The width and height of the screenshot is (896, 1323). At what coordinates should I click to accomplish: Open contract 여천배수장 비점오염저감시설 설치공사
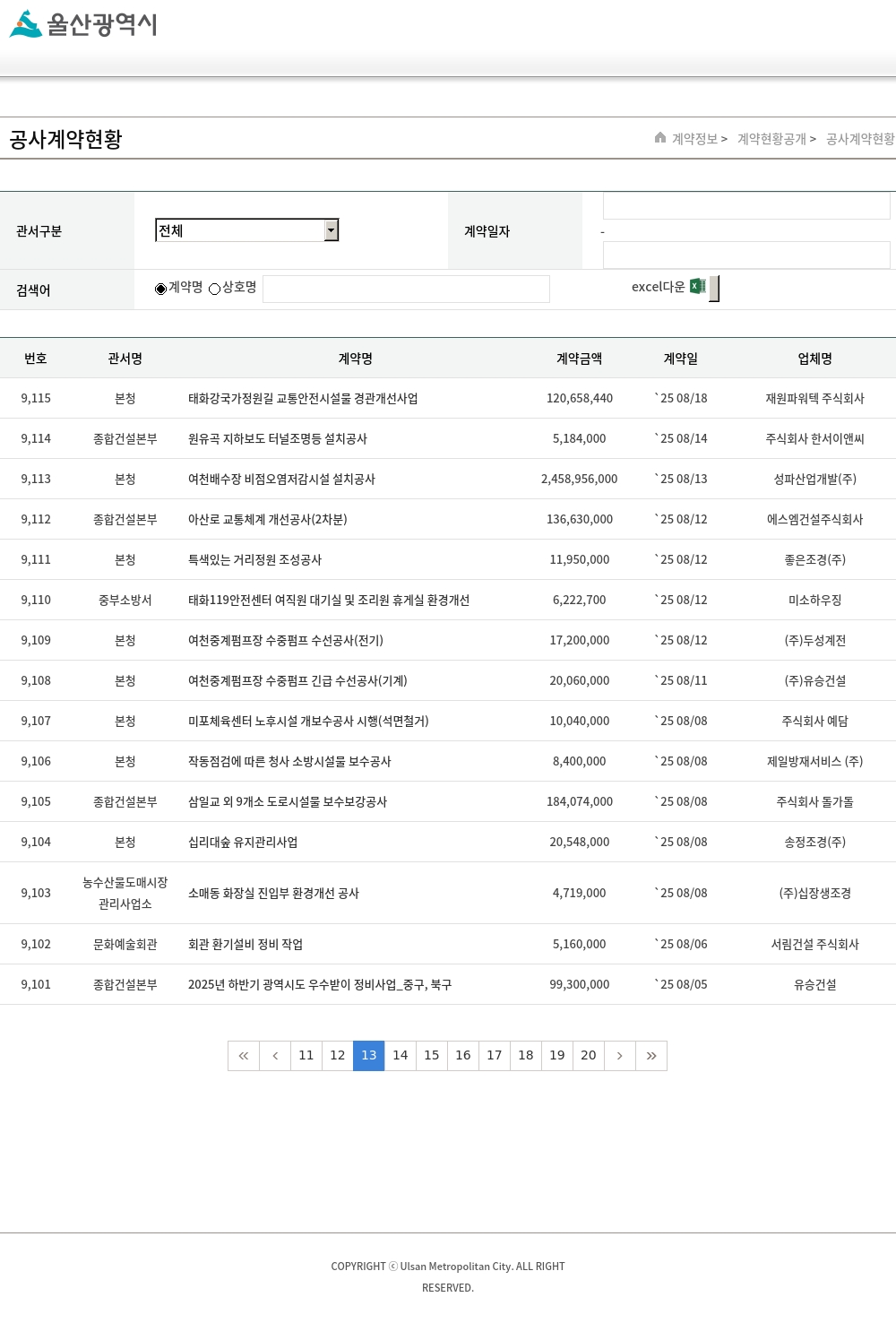click(x=281, y=480)
